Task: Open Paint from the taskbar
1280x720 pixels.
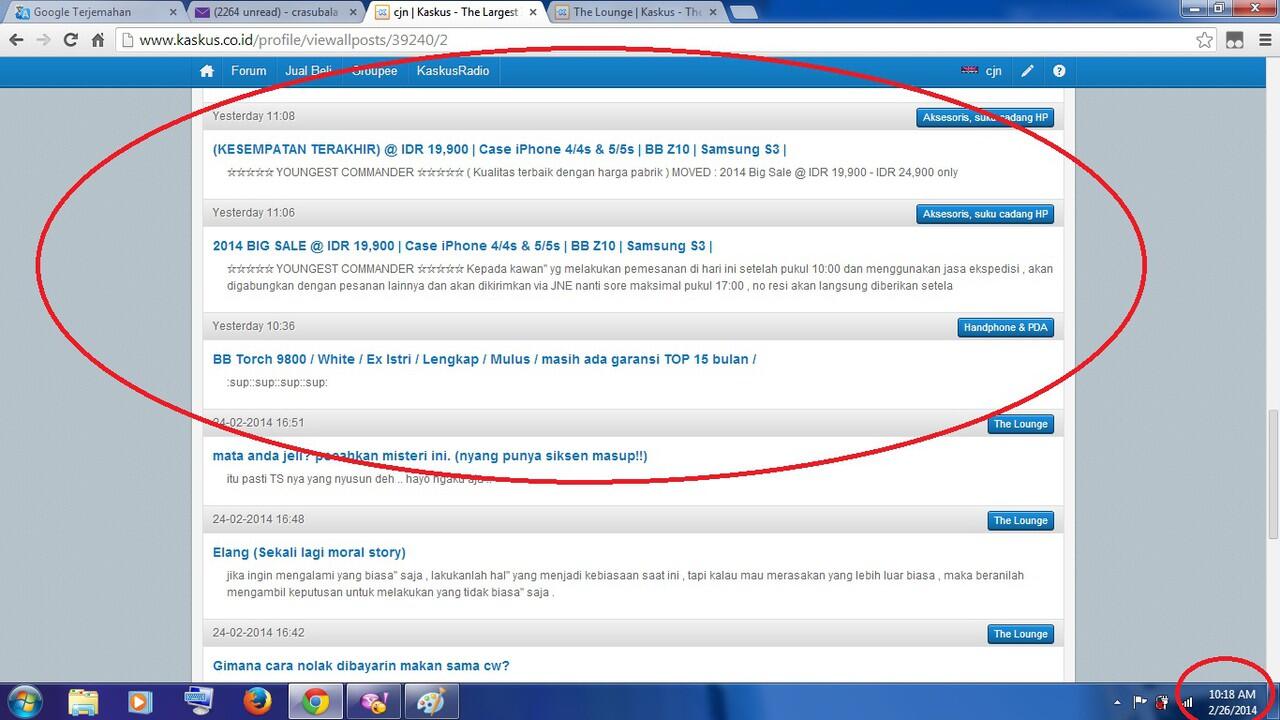Action: click(431, 702)
